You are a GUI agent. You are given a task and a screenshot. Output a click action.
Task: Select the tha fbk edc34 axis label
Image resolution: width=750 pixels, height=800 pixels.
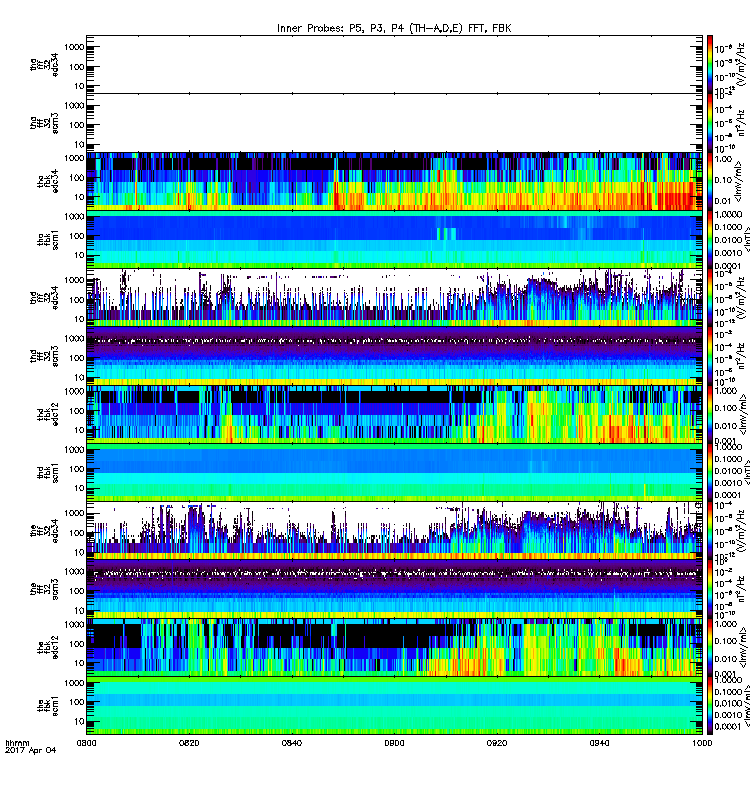tap(47, 182)
